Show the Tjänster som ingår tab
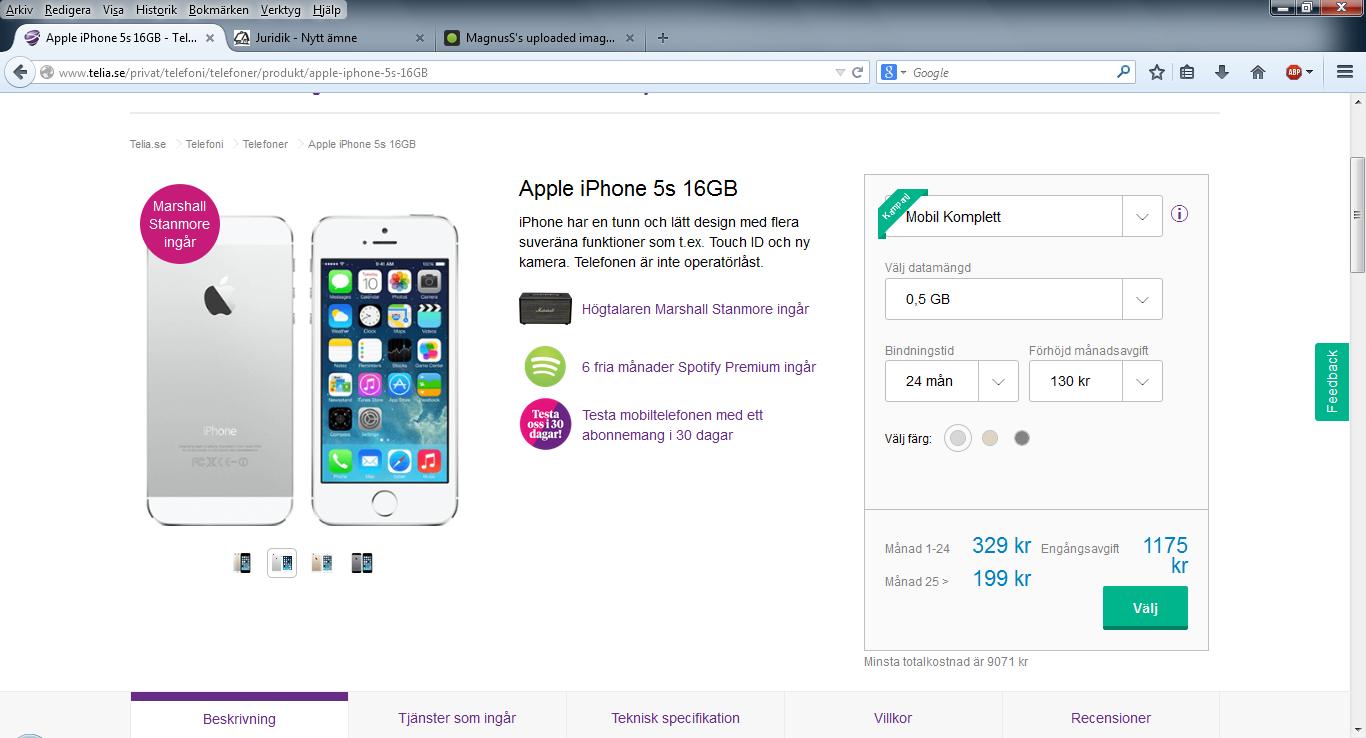Viewport: 1366px width, 738px height. (457, 717)
